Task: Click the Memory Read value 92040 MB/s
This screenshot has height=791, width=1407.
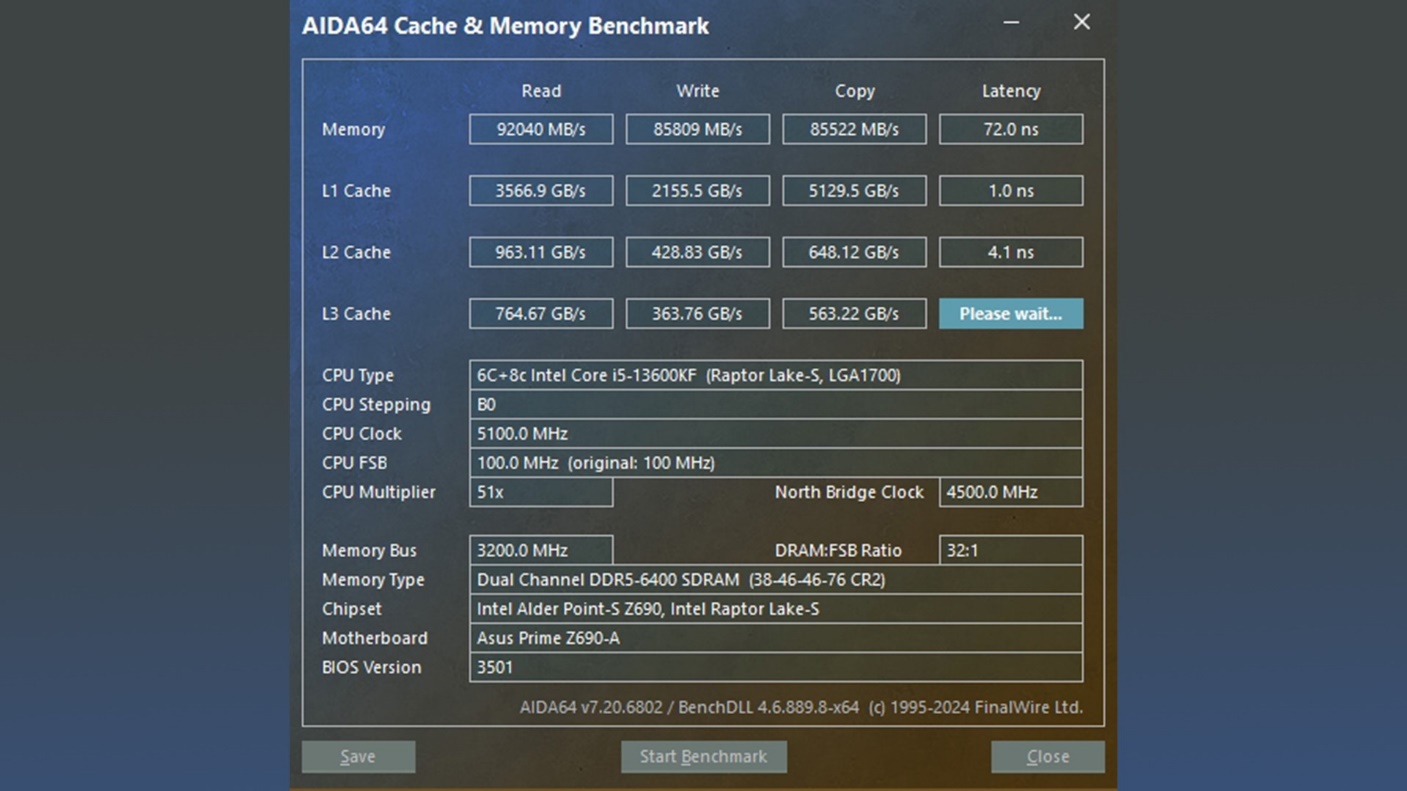Action: click(541, 129)
